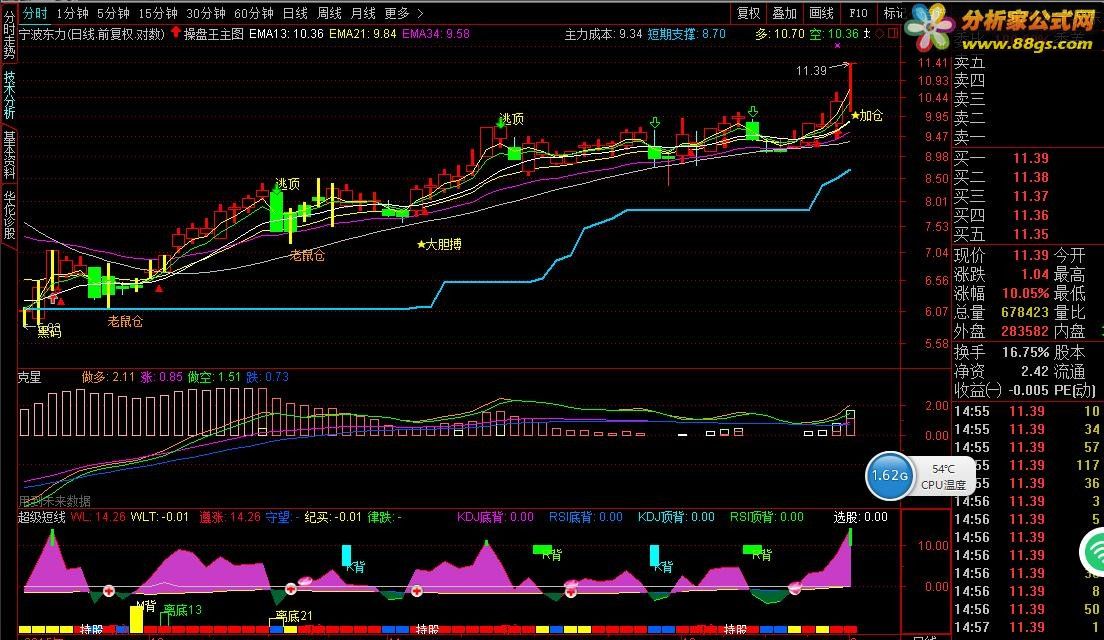
Task: Open 技术分析 in the left sidebar
Action: [x=8, y=94]
